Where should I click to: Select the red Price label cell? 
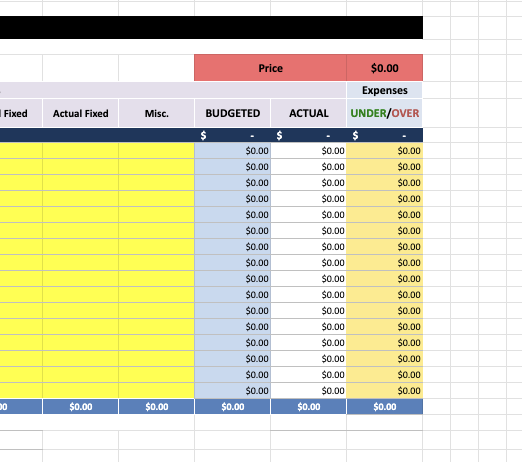tap(270, 68)
